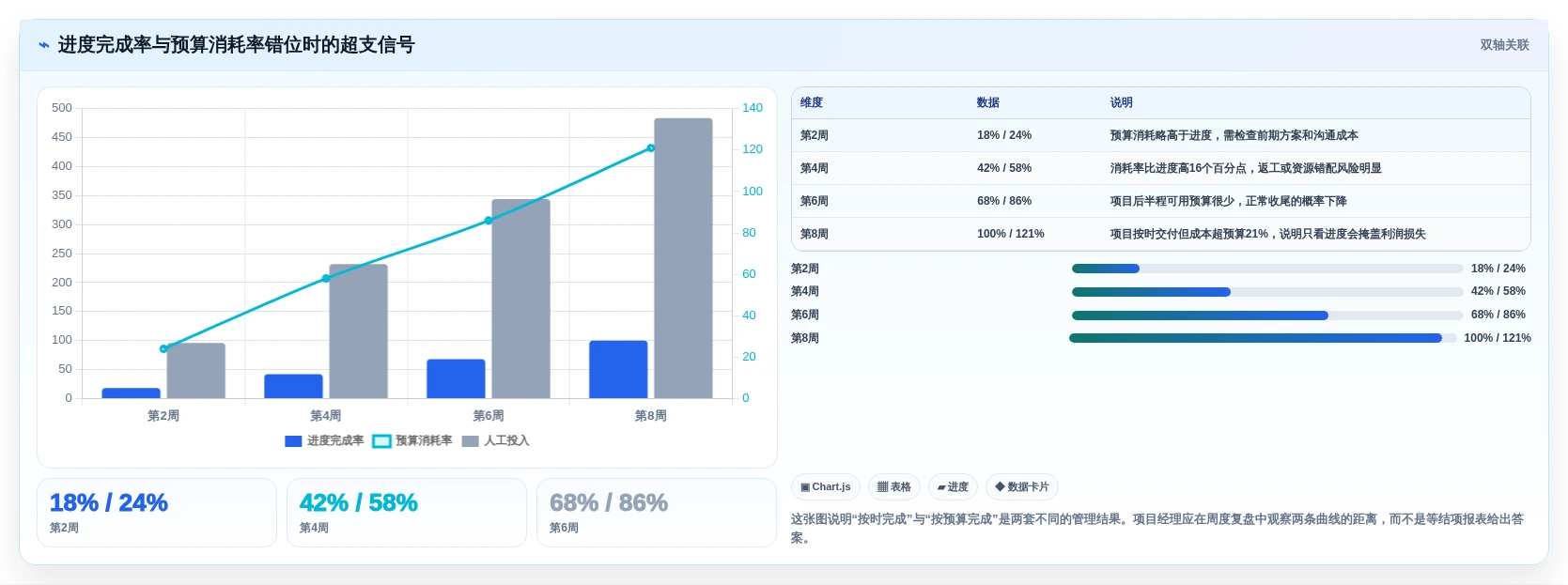This screenshot has width=1568, height=585.
Task: Click the gray 人工投入 bar for 第4周
Action: pos(358,331)
